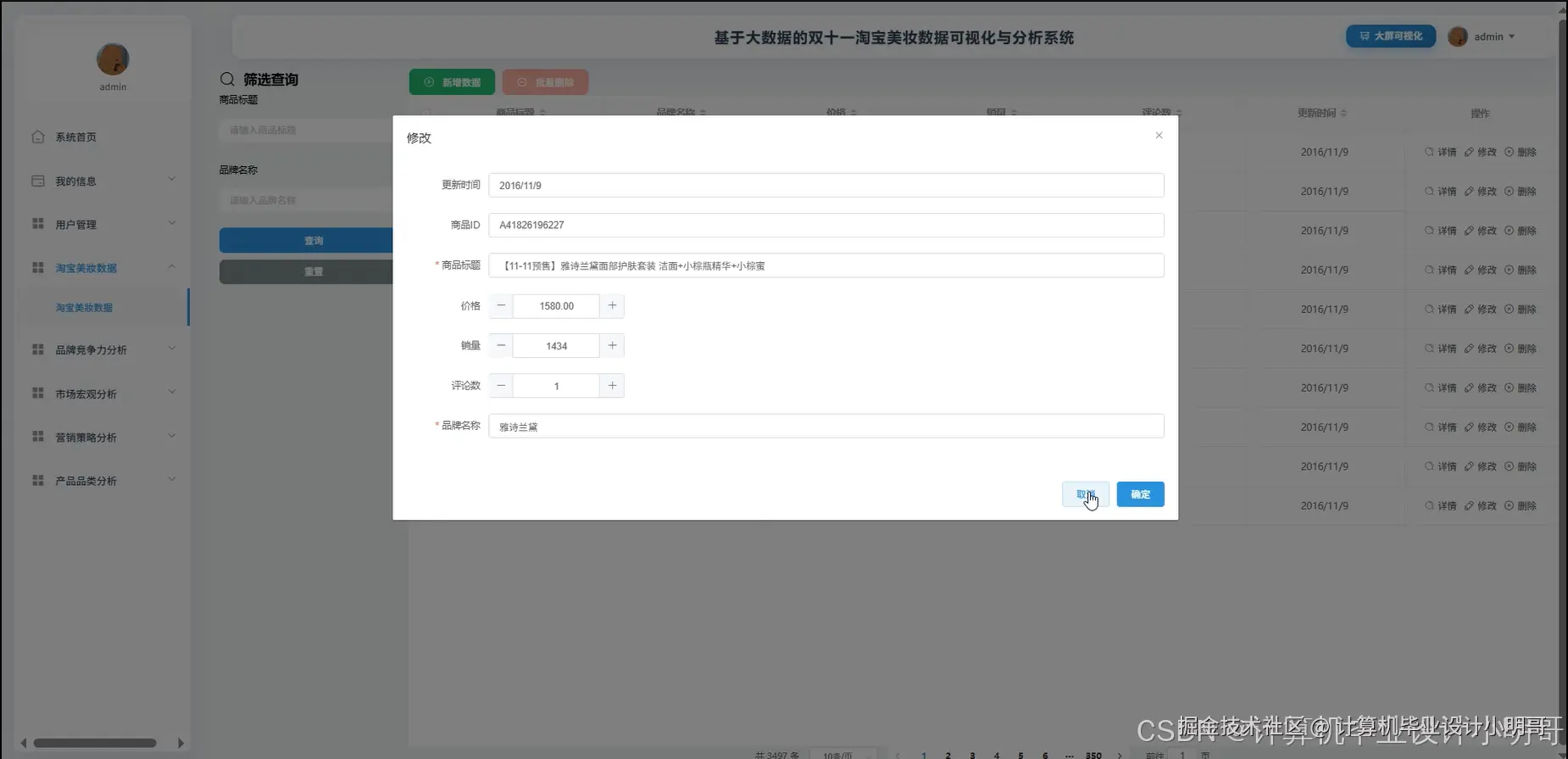Open the 用户管理 sidebar menu
1568x759 pixels.
click(x=103, y=224)
